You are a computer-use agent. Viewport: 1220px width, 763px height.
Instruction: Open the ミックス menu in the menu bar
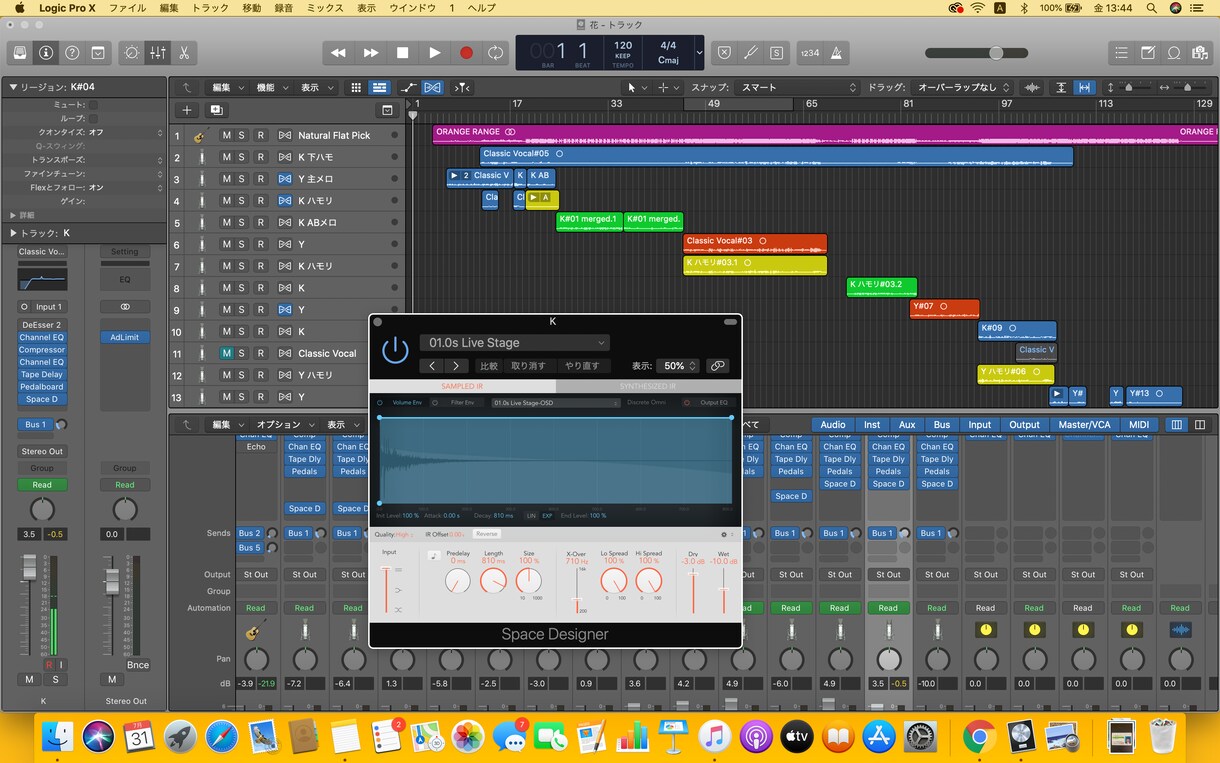[324, 8]
